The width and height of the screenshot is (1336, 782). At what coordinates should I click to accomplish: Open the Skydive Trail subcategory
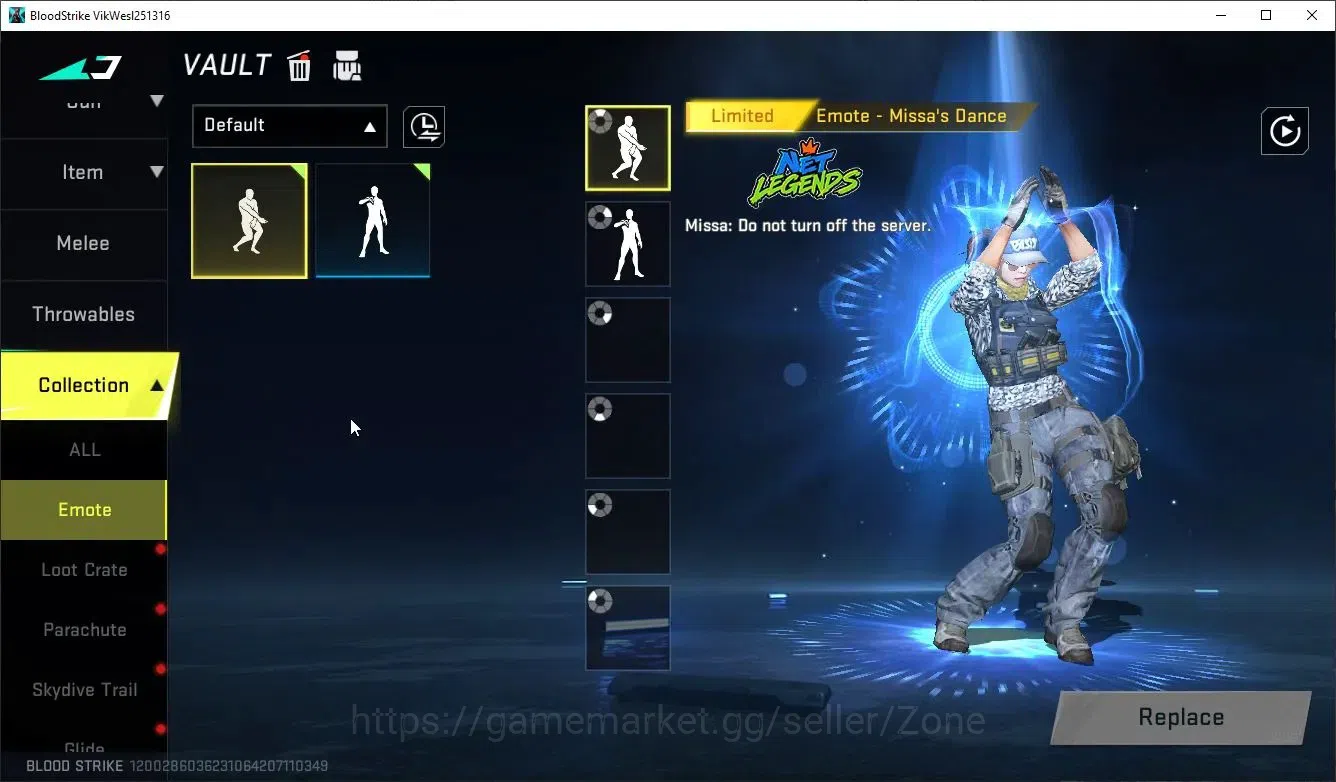tap(84, 690)
